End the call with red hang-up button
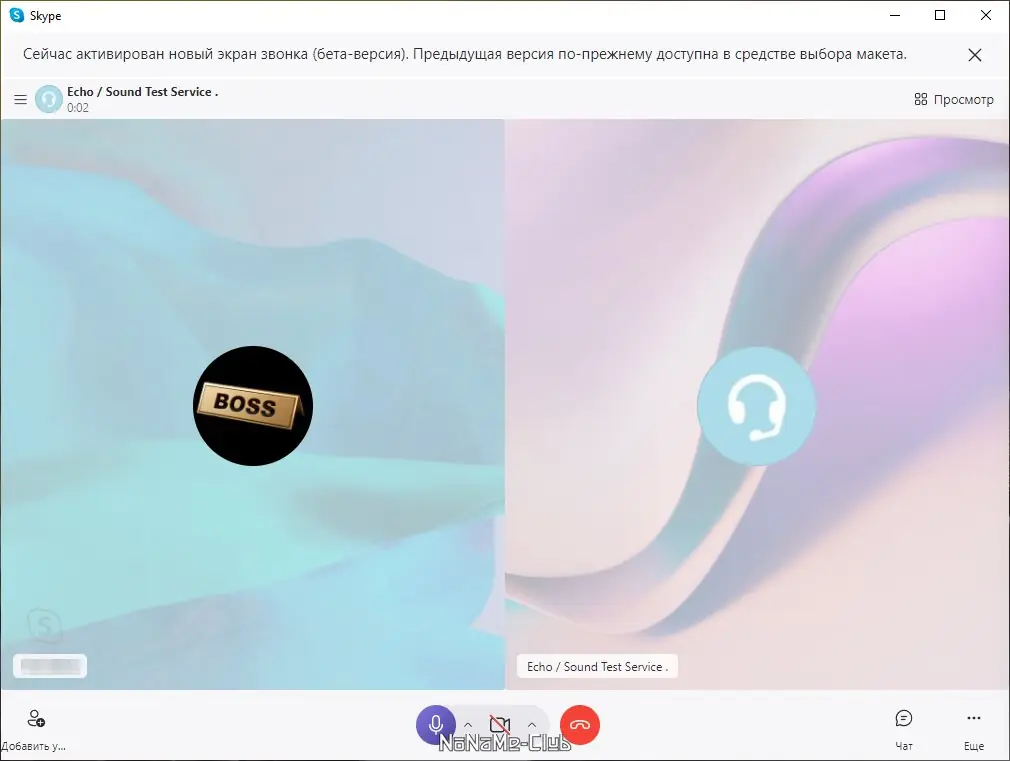The width and height of the screenshot is (1010, 761). click(x=580, y=725)
